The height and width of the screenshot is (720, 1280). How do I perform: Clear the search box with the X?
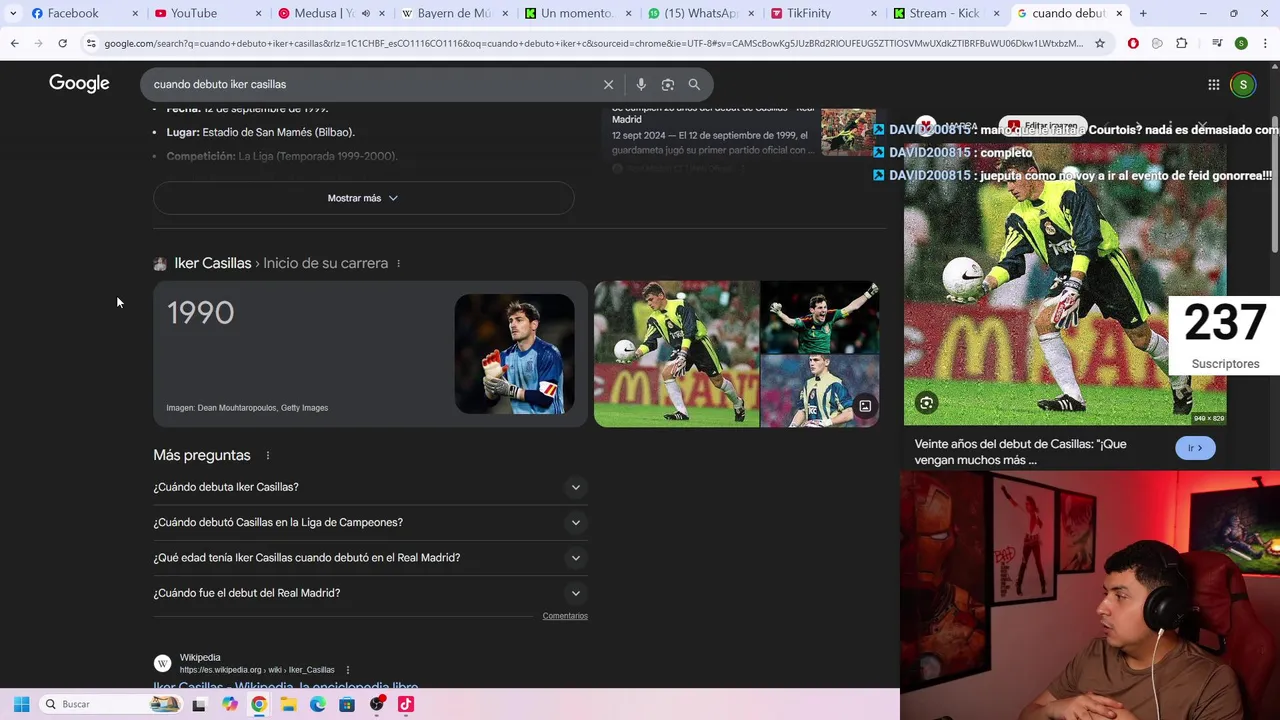(608, 84)
